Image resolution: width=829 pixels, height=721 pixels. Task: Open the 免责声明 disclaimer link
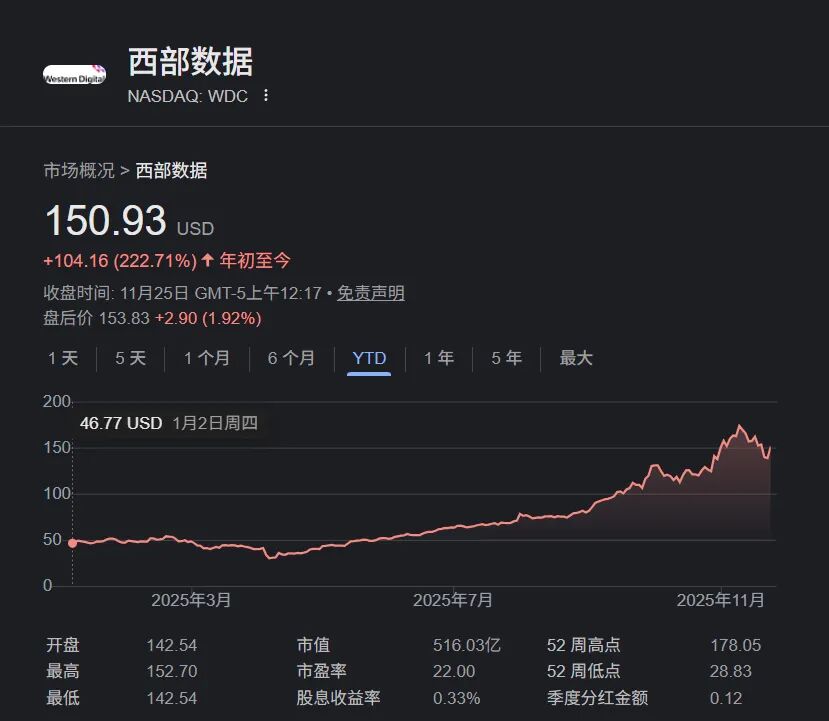[371, 293]
